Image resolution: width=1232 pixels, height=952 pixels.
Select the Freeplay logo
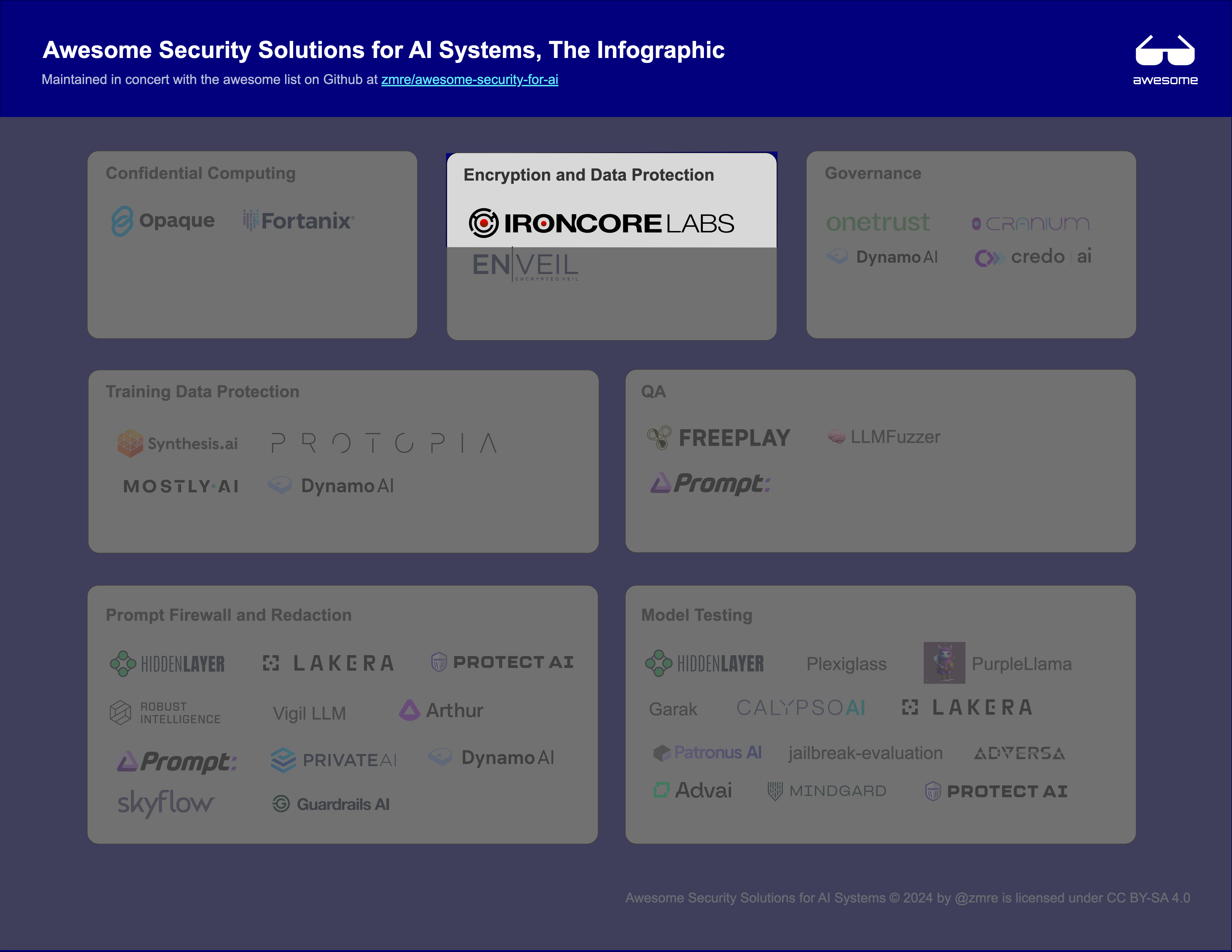718,438
